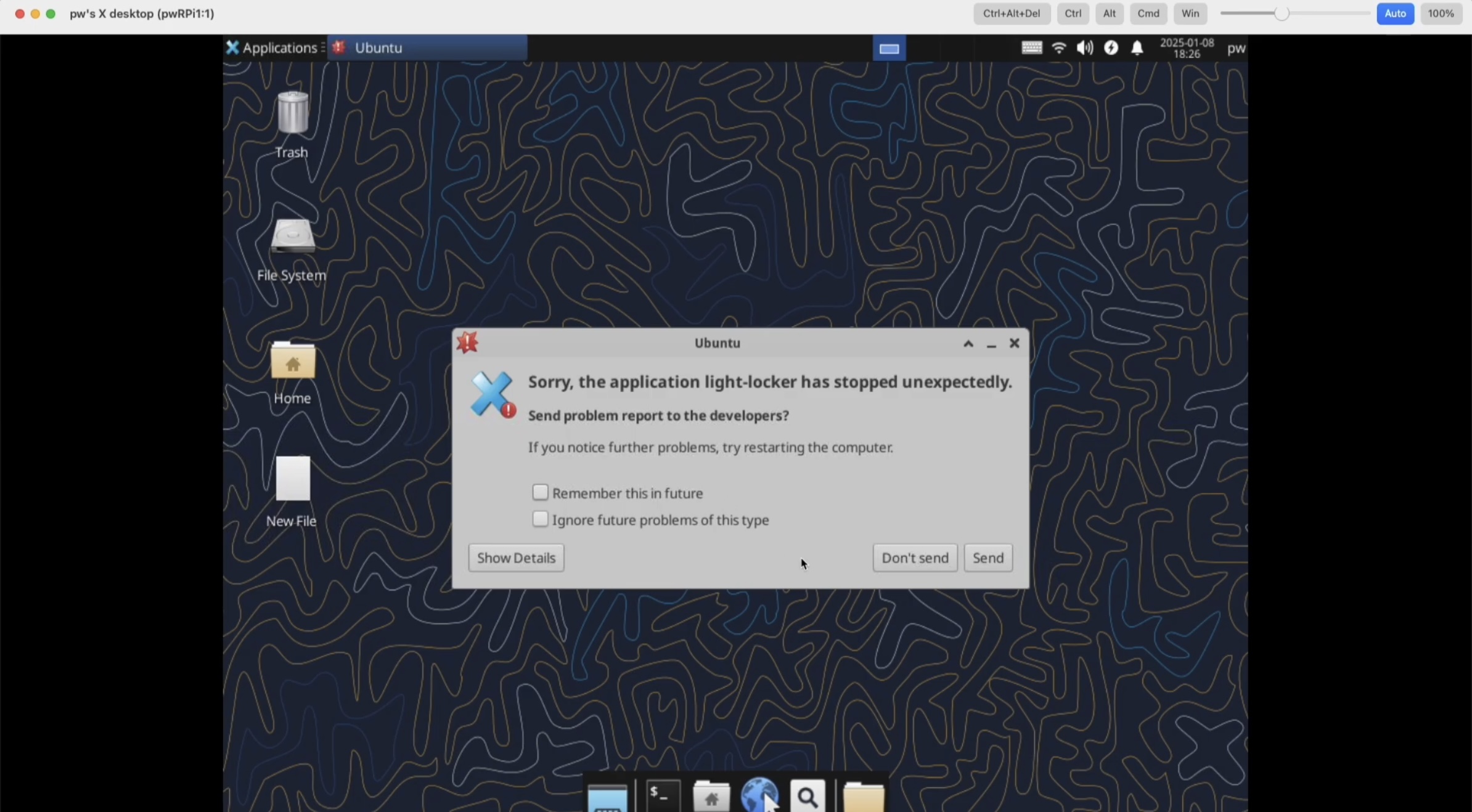
Task: Click the Don't send button
Action: [915, 558]
